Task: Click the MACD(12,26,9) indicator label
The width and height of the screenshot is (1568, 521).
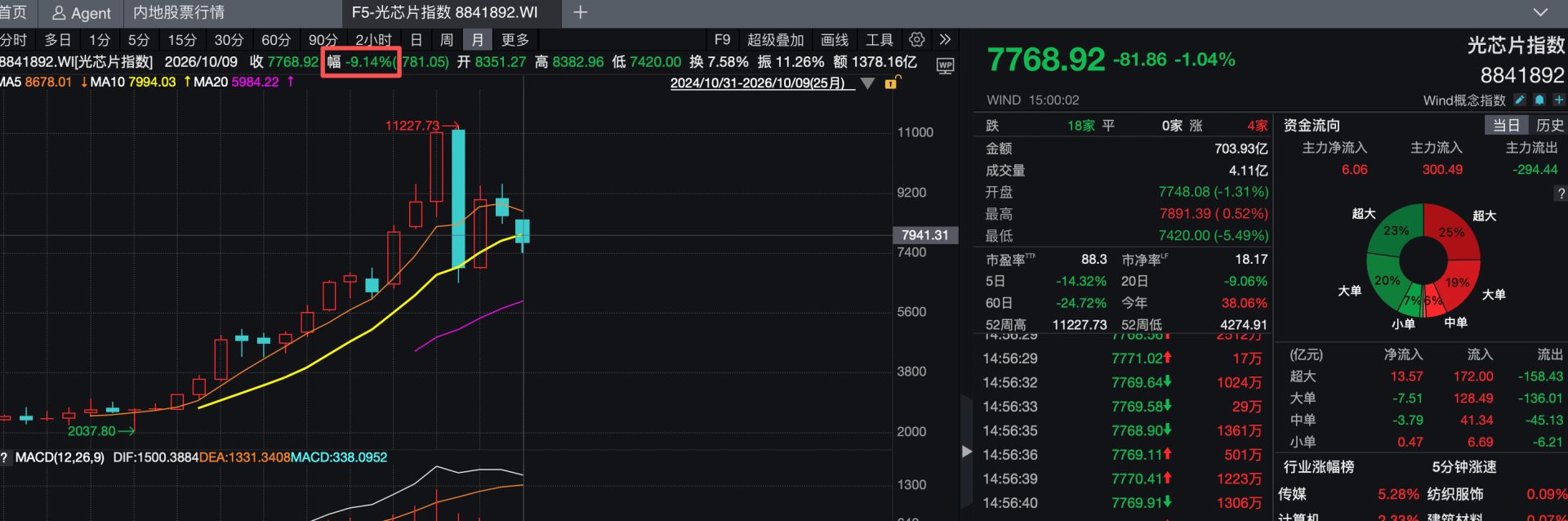Action: click(60, 457)
